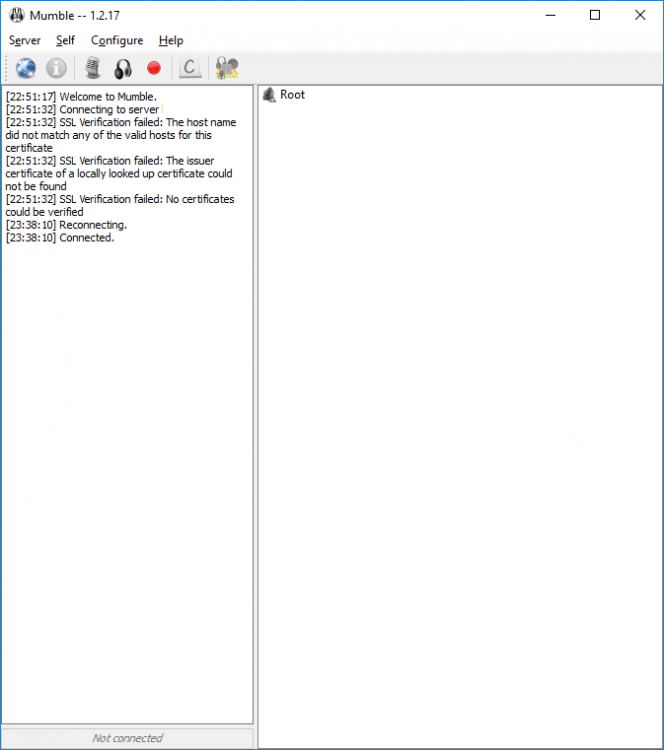The height and width of the screenshot is (750, 664).
Task: Minimize the Mumble window
Action: click(549, 15)
